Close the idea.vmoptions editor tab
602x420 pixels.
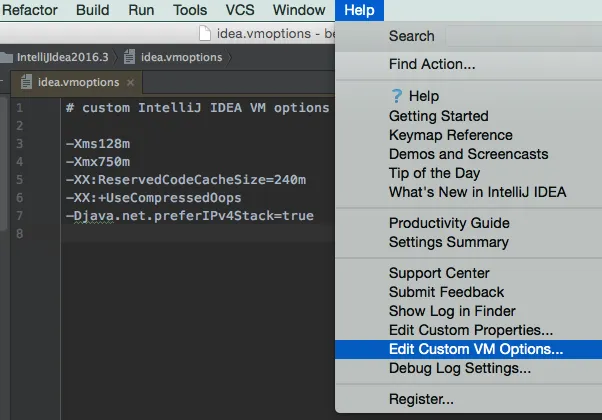pos(130,82)
